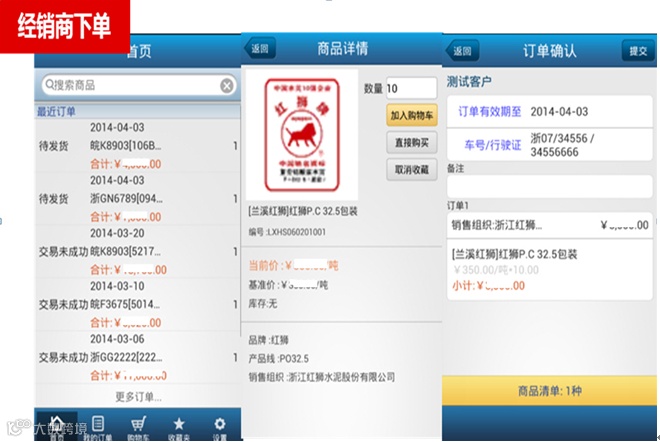Click the 待发货 status of 皖K8903 order
This screenshot has width=660, height=442.
pos(53,146)
